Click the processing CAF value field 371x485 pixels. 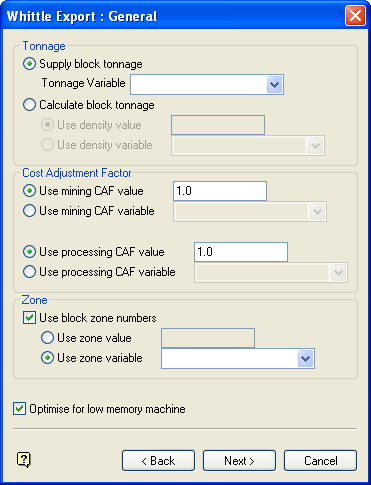[x=241, y=252]
